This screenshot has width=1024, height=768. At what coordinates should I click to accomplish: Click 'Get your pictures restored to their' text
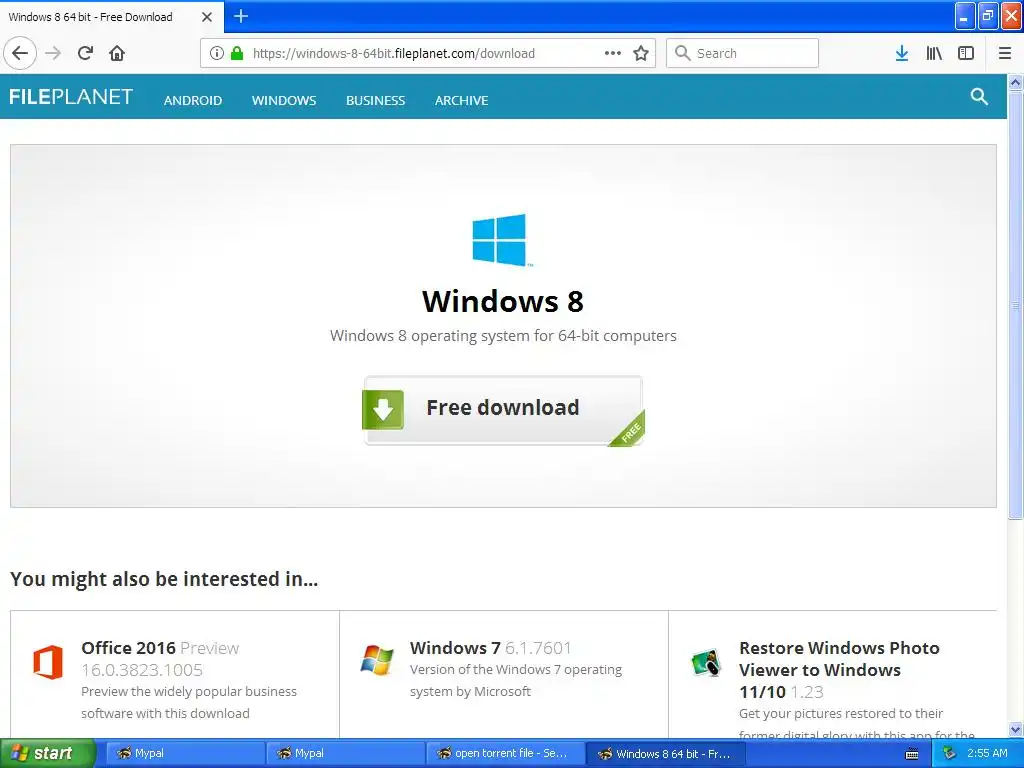841,713
